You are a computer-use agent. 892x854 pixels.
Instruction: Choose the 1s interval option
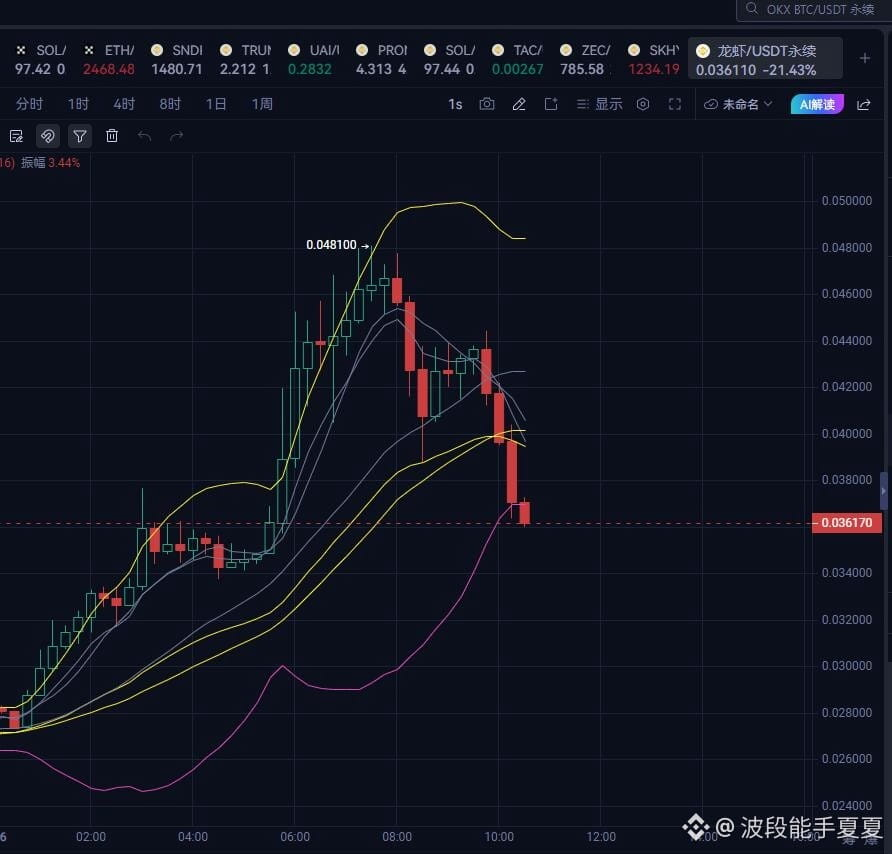[455, 104]
